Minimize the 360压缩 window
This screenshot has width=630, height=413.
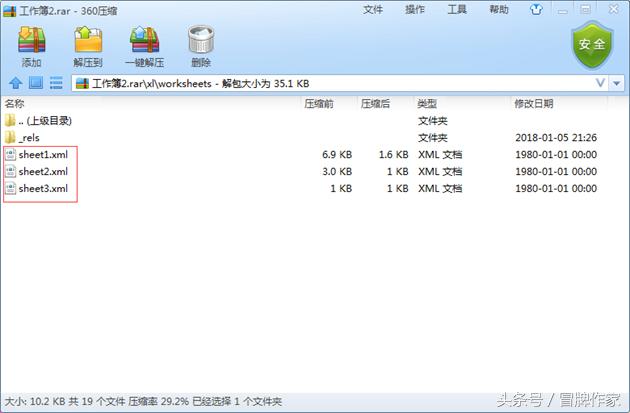(x=562, y=10)
